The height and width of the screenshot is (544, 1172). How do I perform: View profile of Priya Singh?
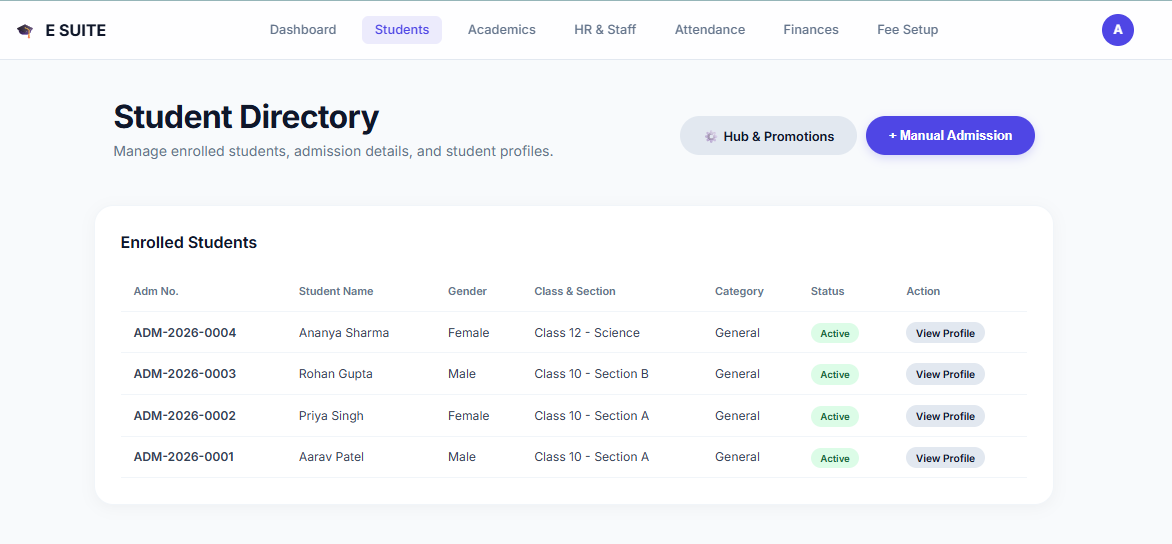946,416
